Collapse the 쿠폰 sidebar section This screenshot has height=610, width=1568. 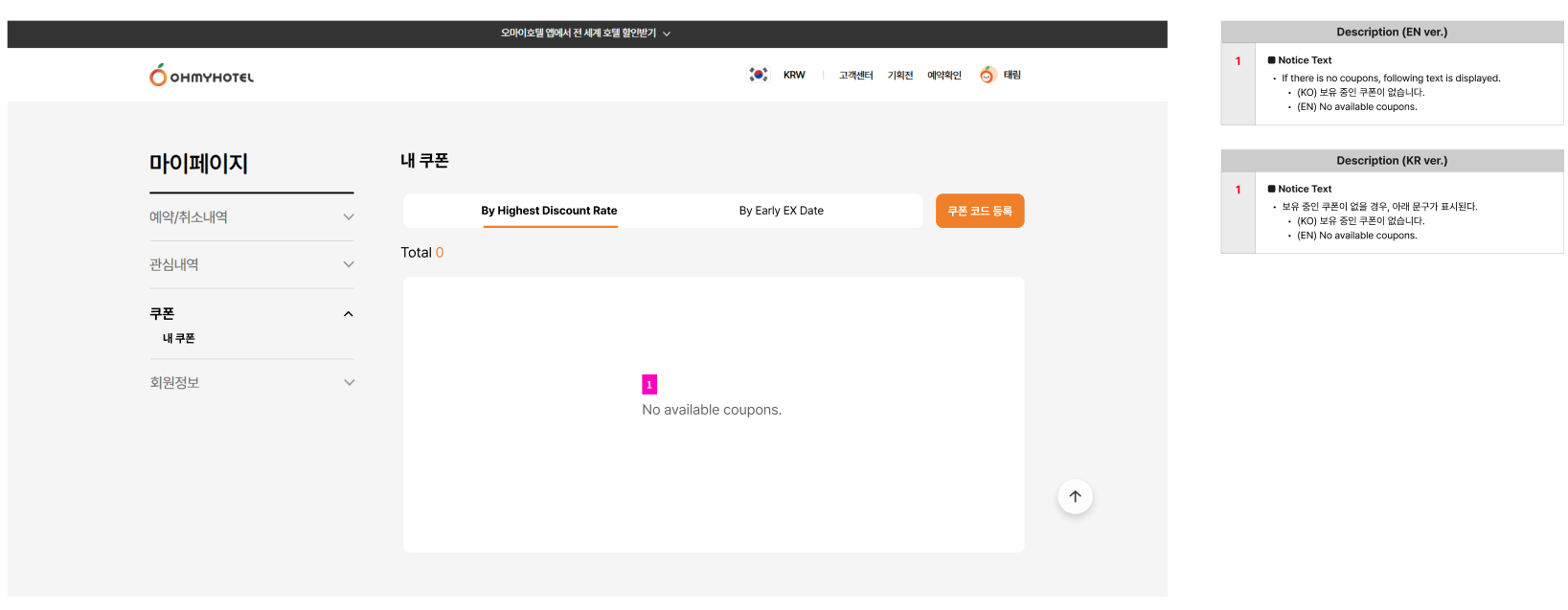(x=349, y=314)
